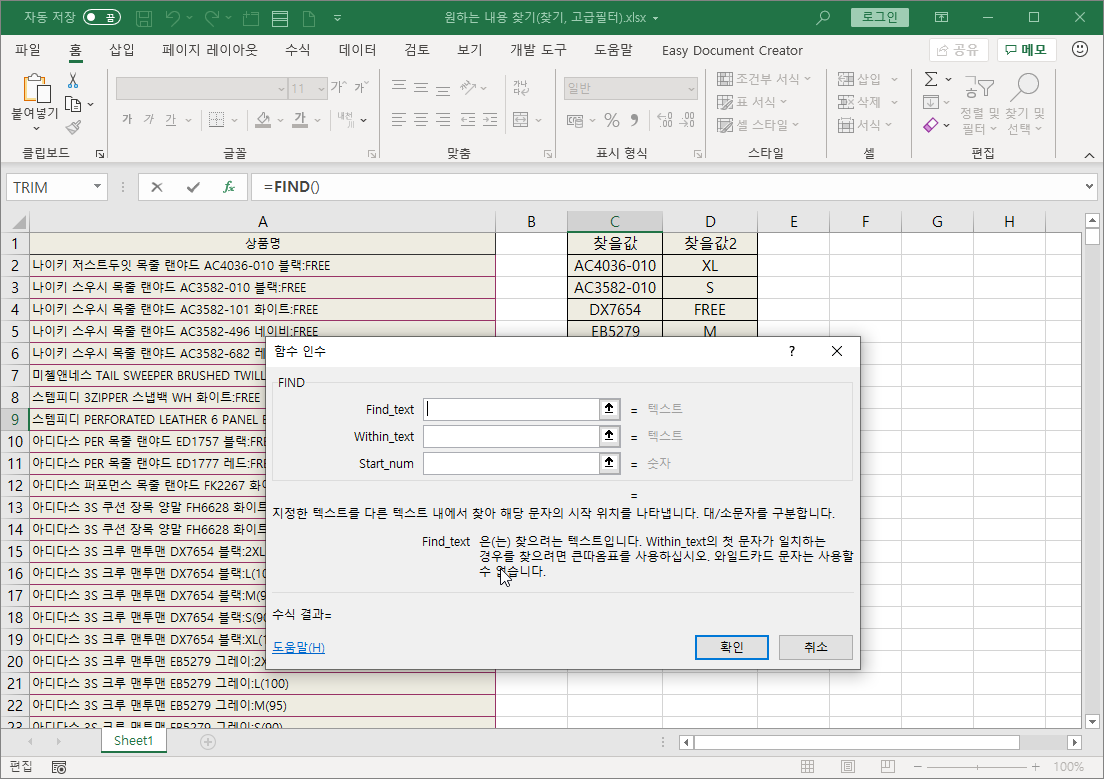Click the Cut scissors icon
Screen dimensions: 1104x779
tap(73, 80)
